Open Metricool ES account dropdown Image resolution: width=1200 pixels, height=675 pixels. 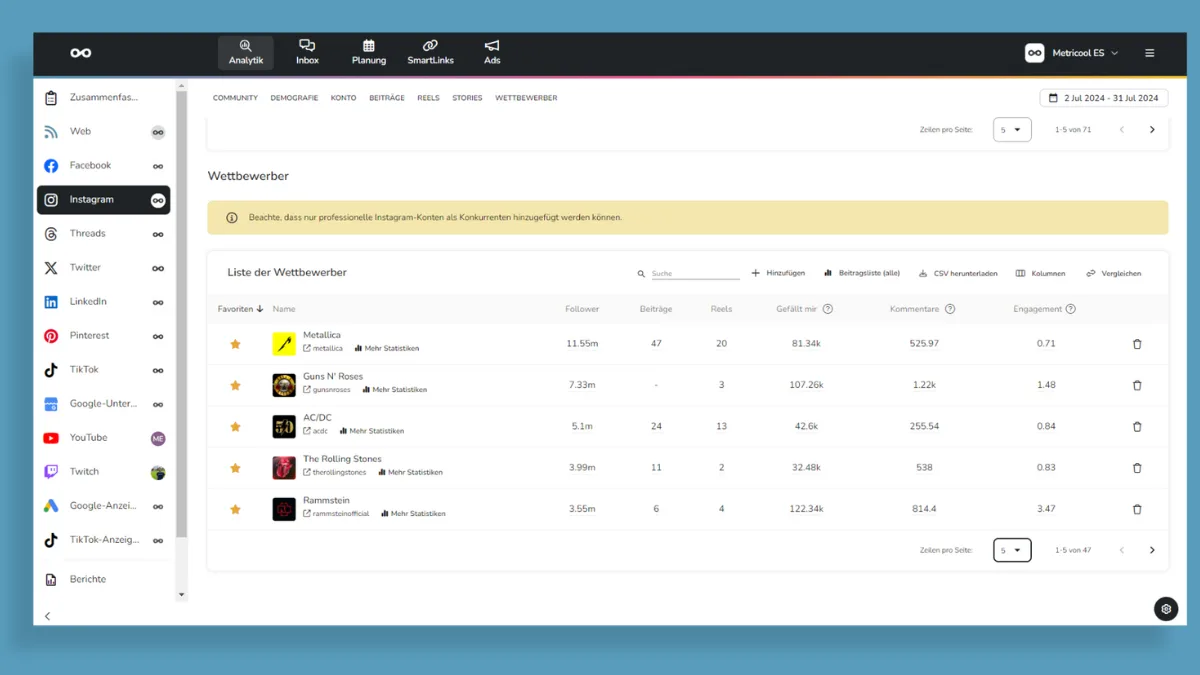click(x=1072, y=53)
